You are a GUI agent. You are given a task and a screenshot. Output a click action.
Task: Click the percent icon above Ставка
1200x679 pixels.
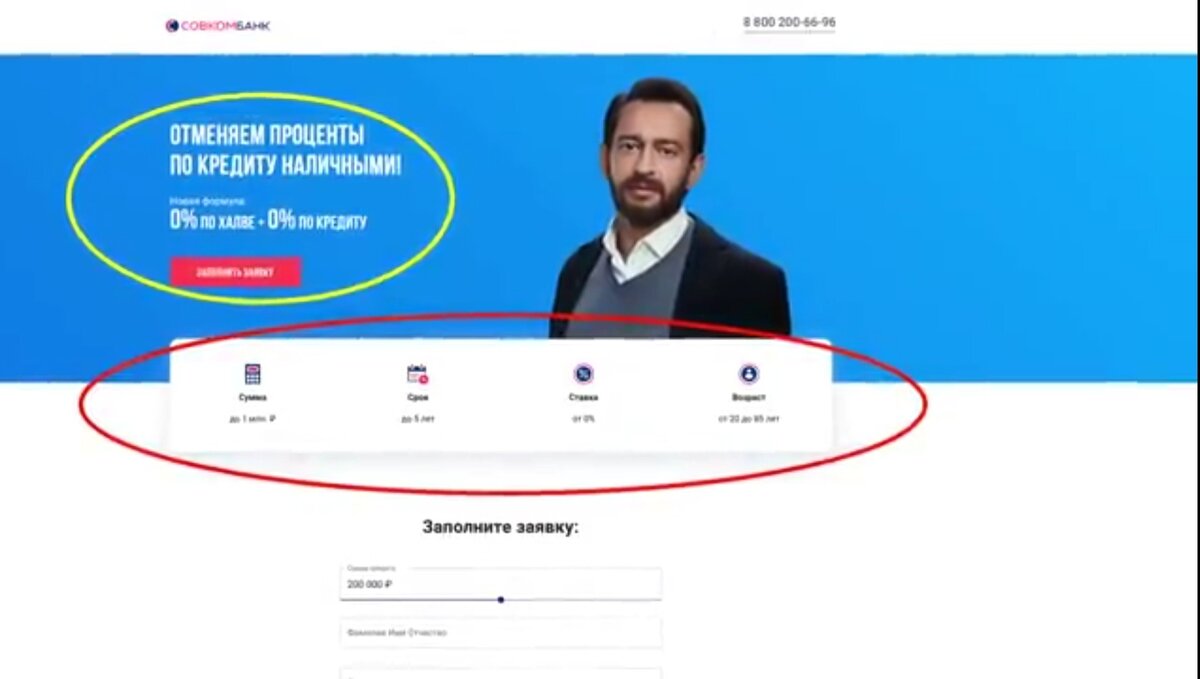pyautogui.click(x=583, y=375)
